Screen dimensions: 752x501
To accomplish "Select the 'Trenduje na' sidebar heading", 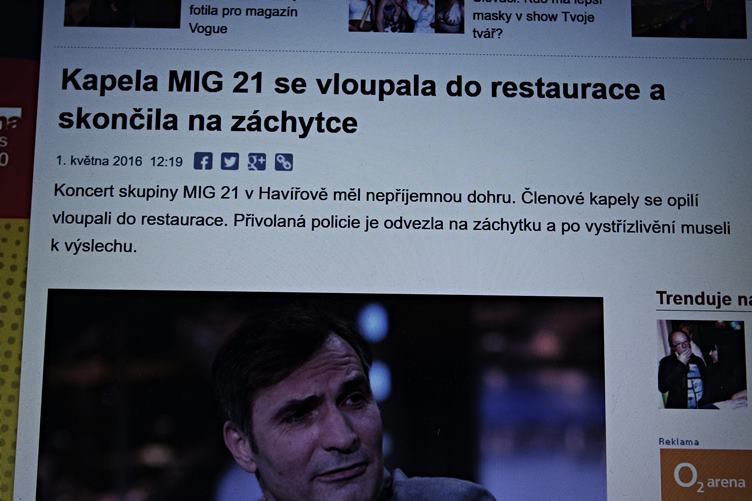I will [x=703, y=299].
